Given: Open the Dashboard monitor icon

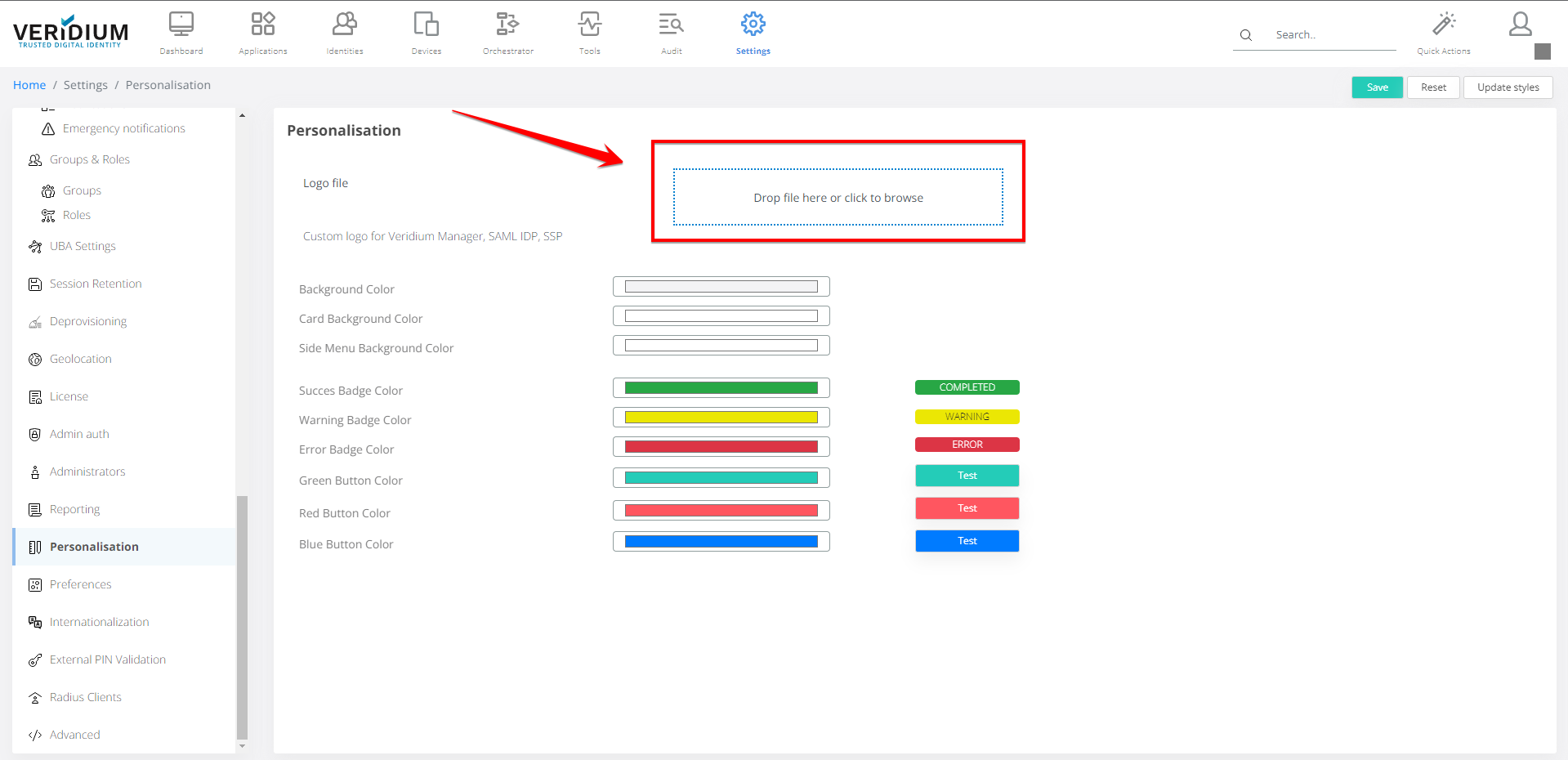Looking at the screenshot, I should (181, 25).
